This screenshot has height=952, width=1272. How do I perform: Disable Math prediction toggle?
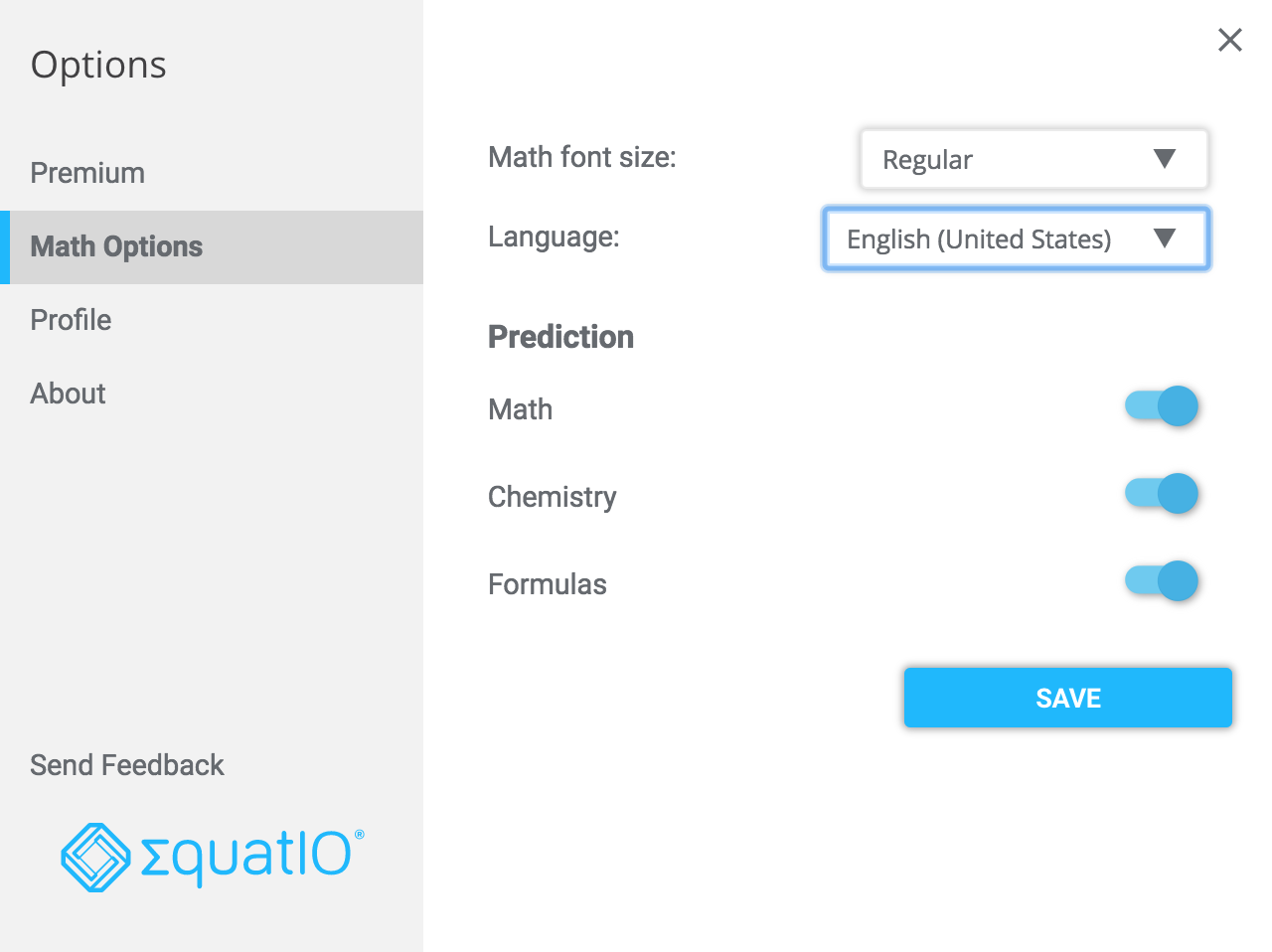1161,406
